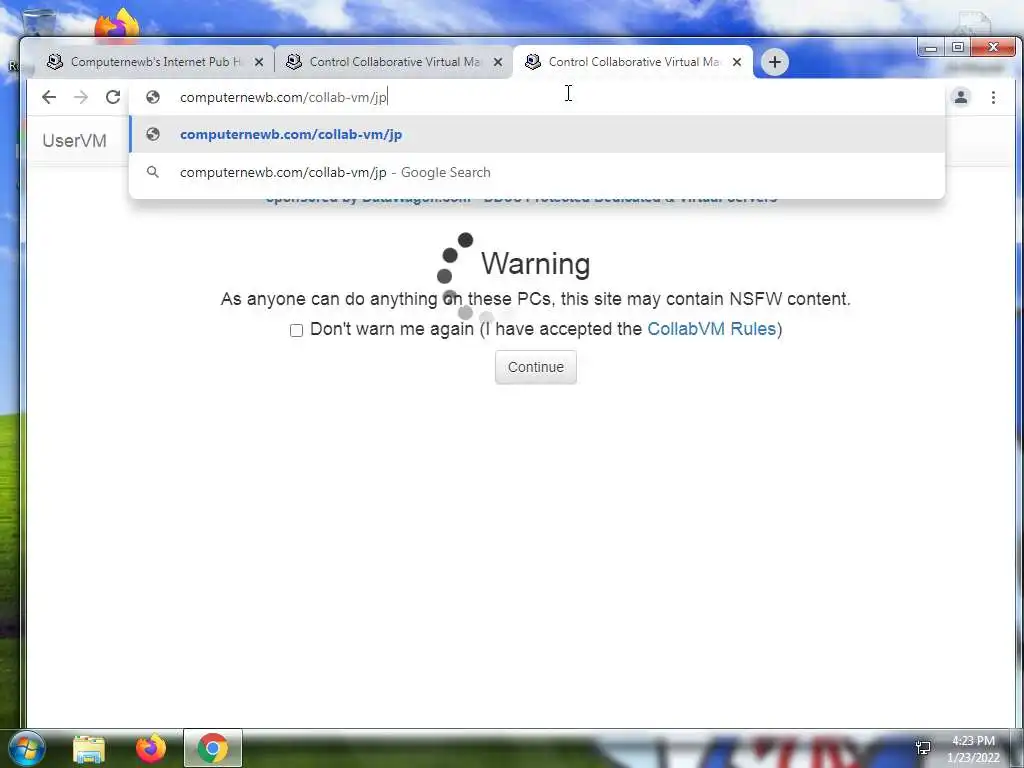
Task: Close the active third tab
Action: click(x=737, y=62)
